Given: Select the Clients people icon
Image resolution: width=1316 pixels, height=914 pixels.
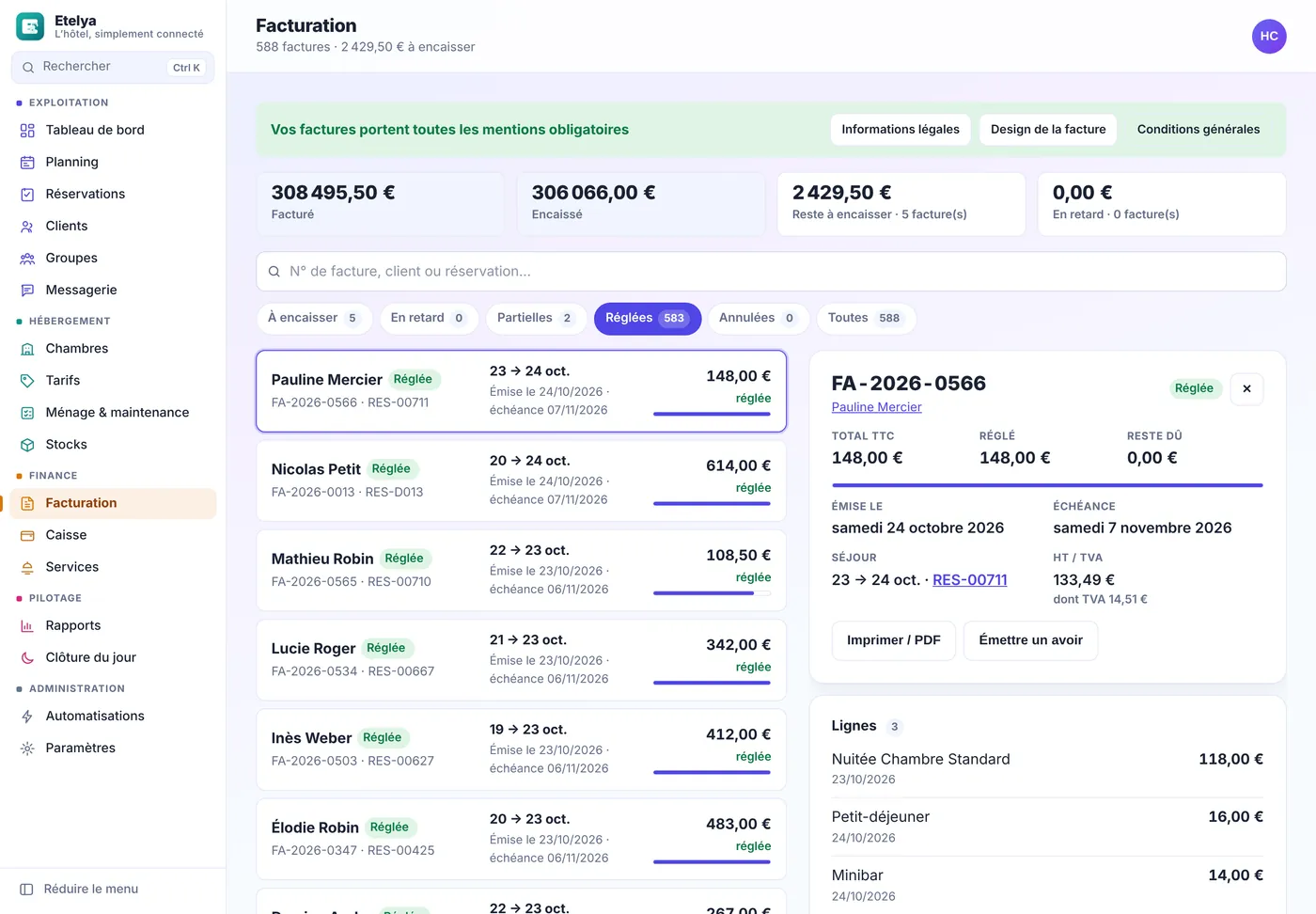Looking at the screenshot, I should [x=27, y=227].
